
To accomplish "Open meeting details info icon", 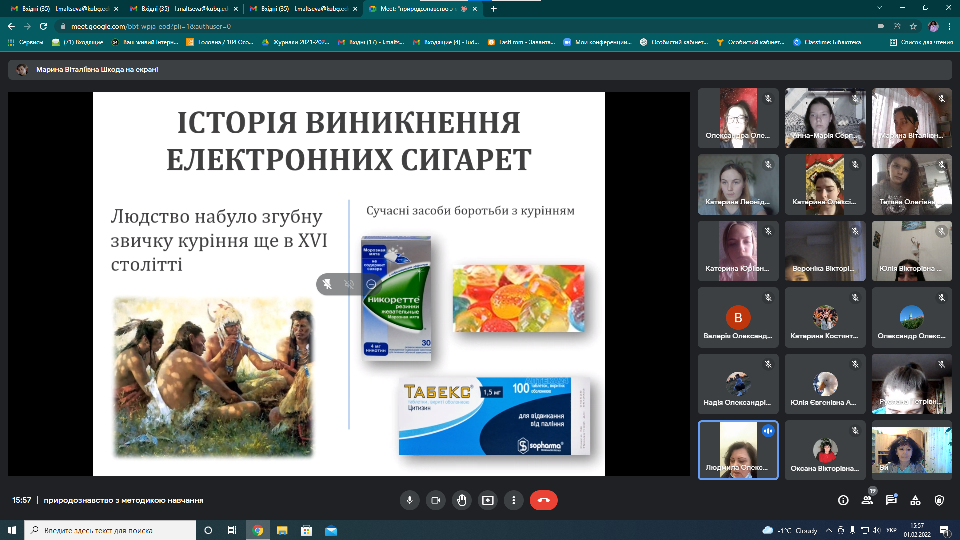I will coord(843,500).
